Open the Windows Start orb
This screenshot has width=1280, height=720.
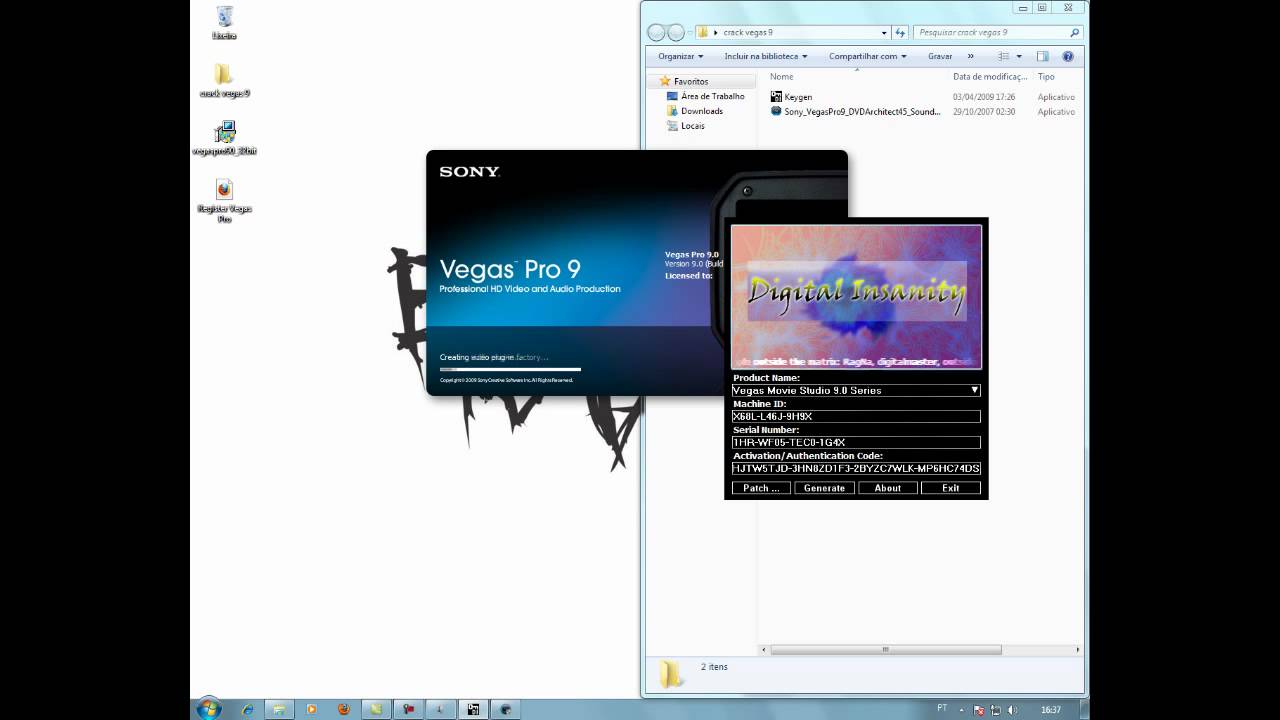(x=209, y=708)
